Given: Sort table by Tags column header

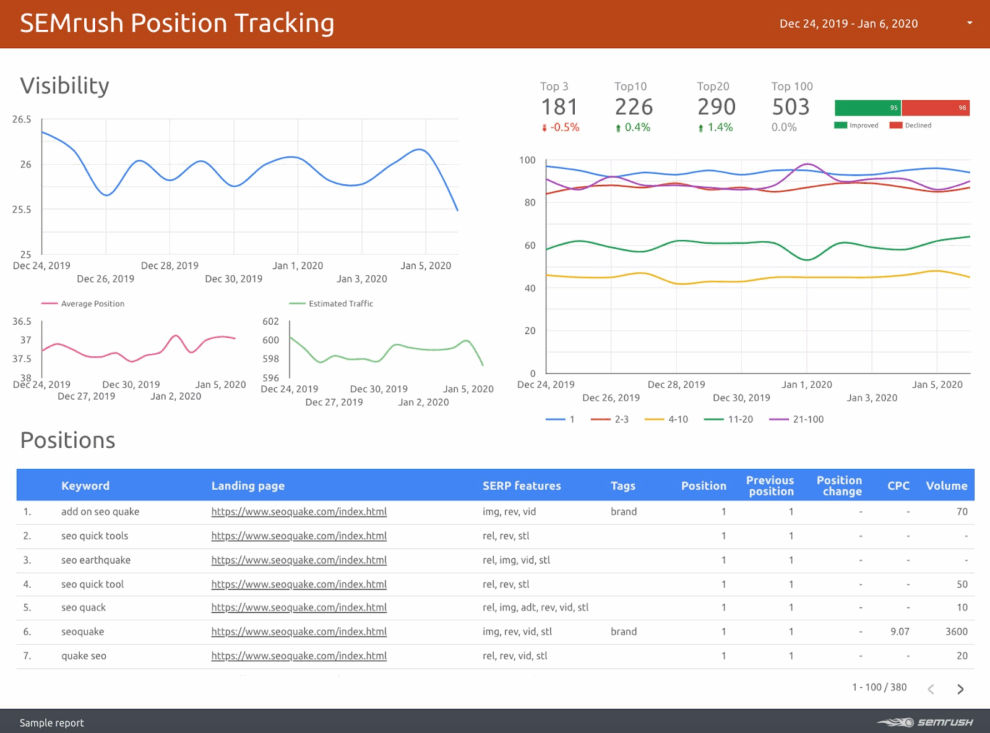Looking at the screenshot, I should coord(623,486).
